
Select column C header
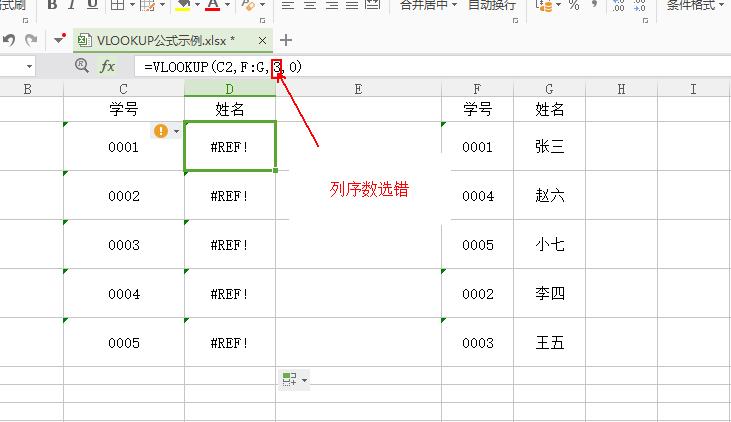[x=124, y=89]
